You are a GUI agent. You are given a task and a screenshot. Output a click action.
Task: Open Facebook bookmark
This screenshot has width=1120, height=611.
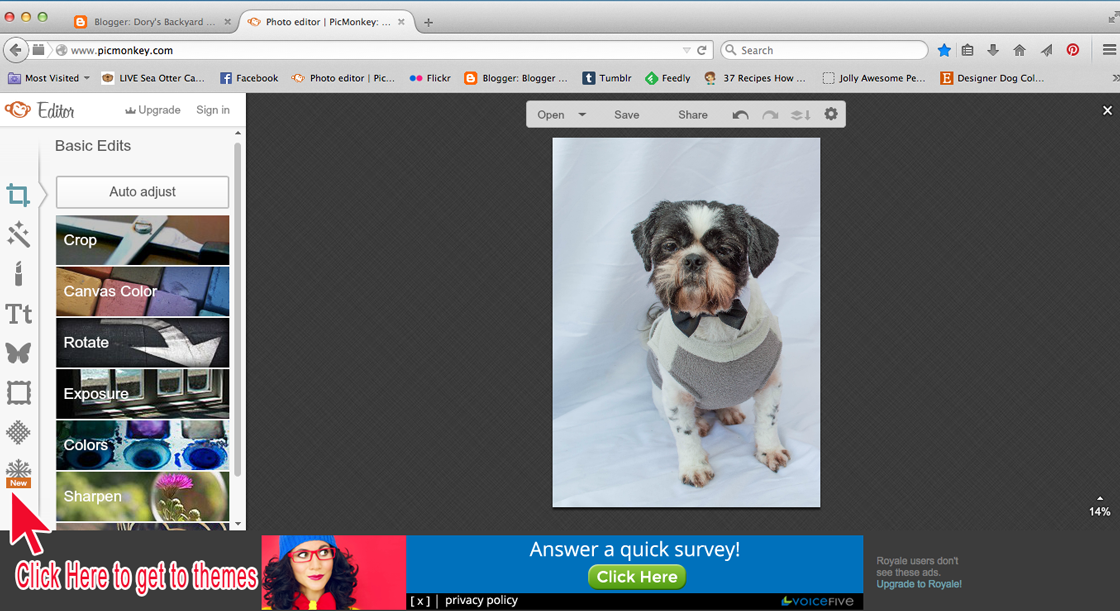click(249, 78)
